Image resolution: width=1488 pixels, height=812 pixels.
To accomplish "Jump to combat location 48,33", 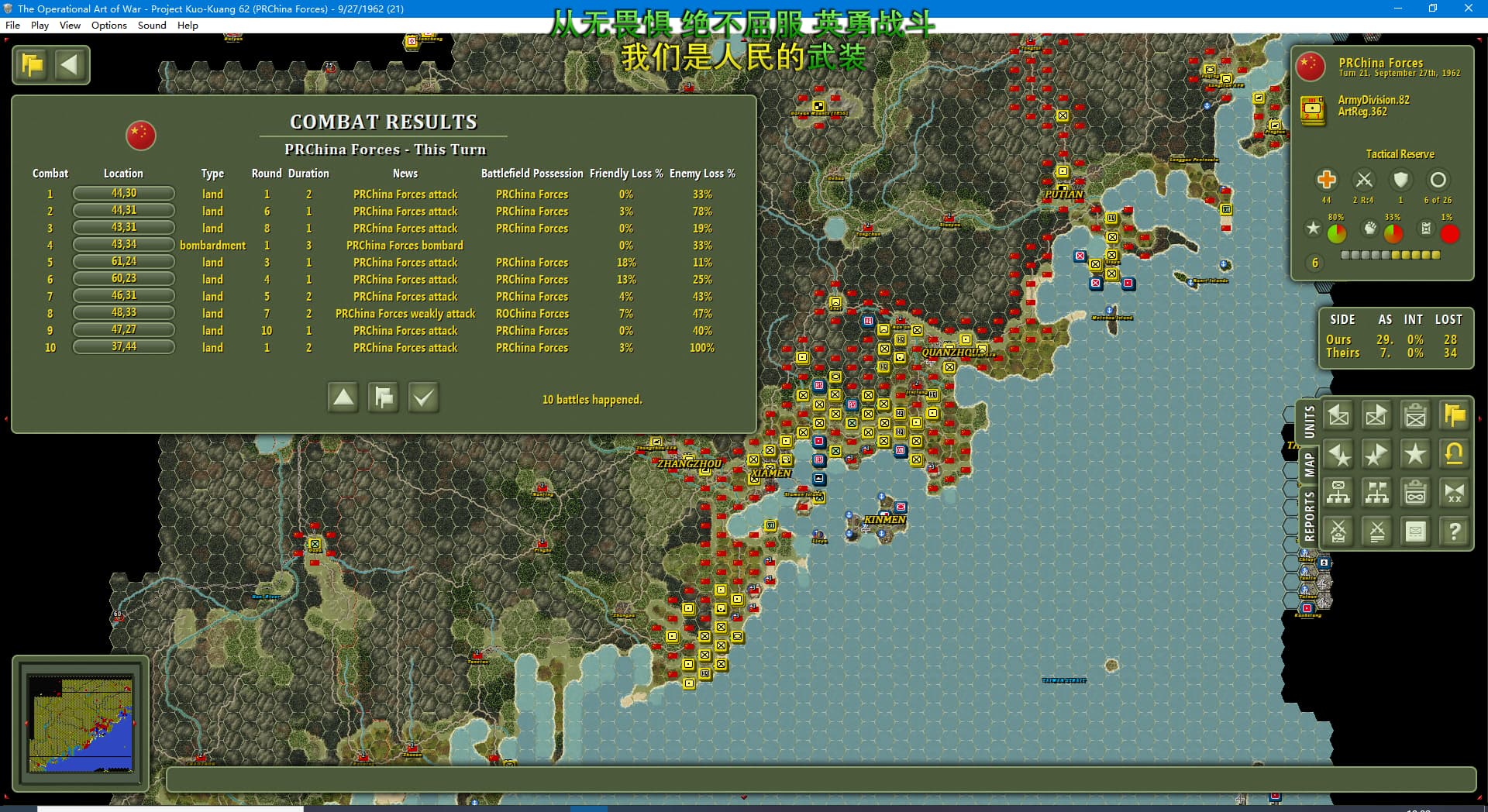I will click(x=124, y=313).
